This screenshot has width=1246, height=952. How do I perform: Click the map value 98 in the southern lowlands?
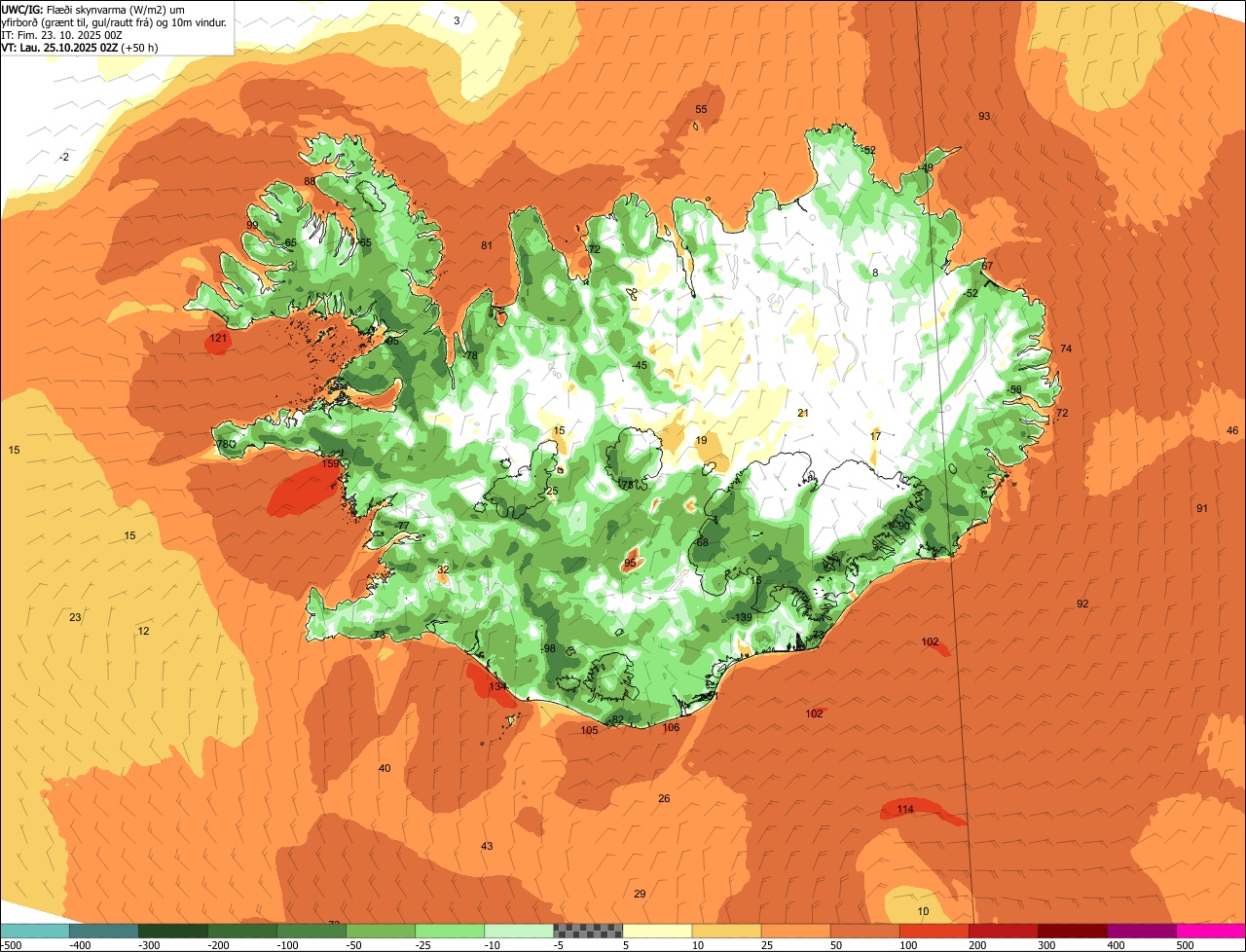pos(549,649)
